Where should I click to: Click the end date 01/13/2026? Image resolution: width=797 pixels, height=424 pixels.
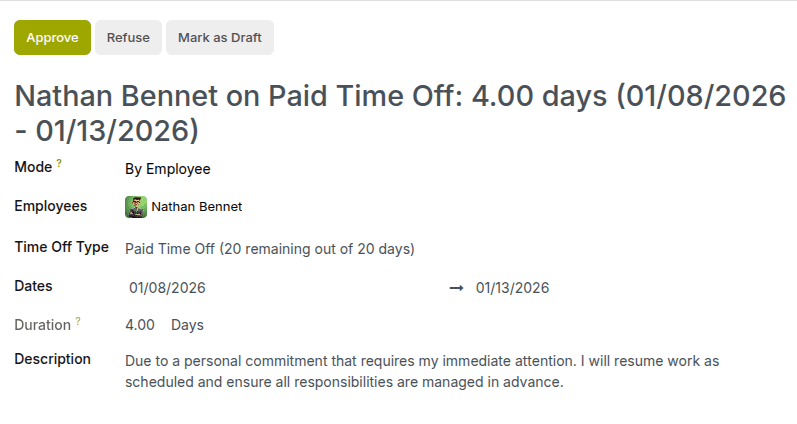[512, 288]
